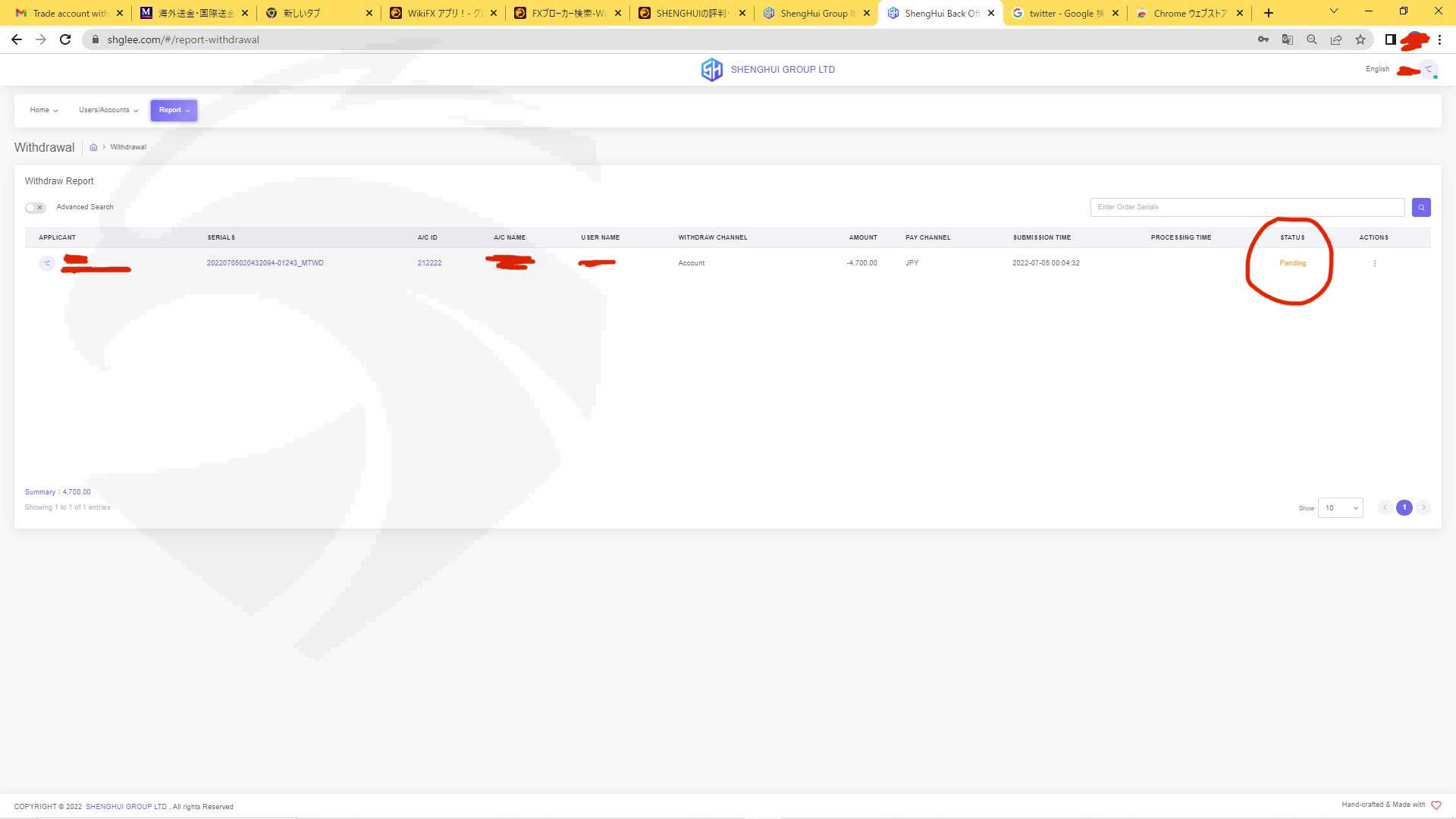Viewport: 1456px width, 819px height.
Task: Click account ID 212222 link
Action: [429, 263]
